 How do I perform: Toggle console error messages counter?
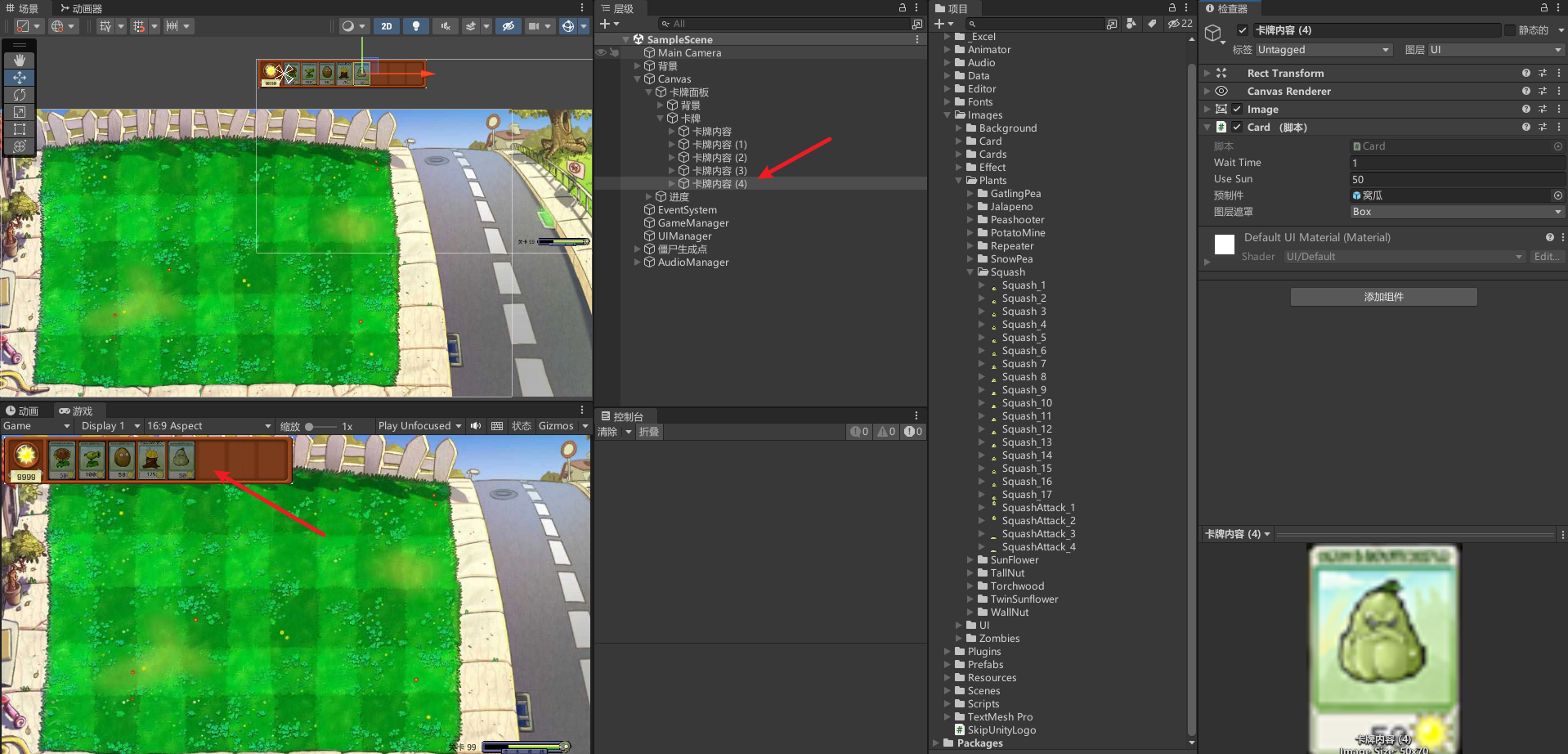click(x=913, y=432)
